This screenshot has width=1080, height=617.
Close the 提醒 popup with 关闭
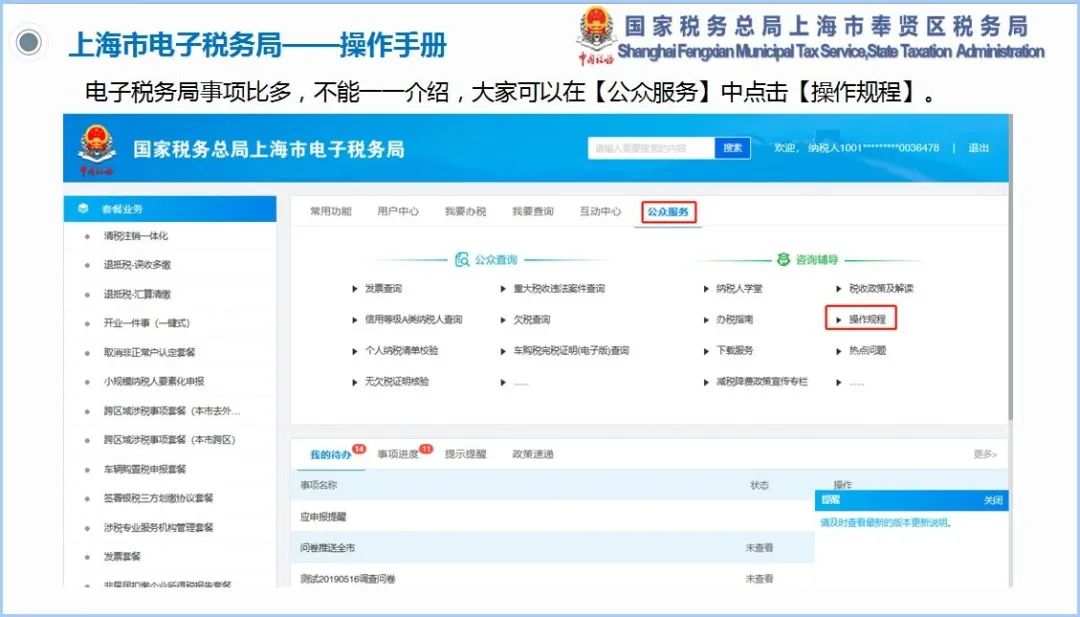tap(993, 501)
